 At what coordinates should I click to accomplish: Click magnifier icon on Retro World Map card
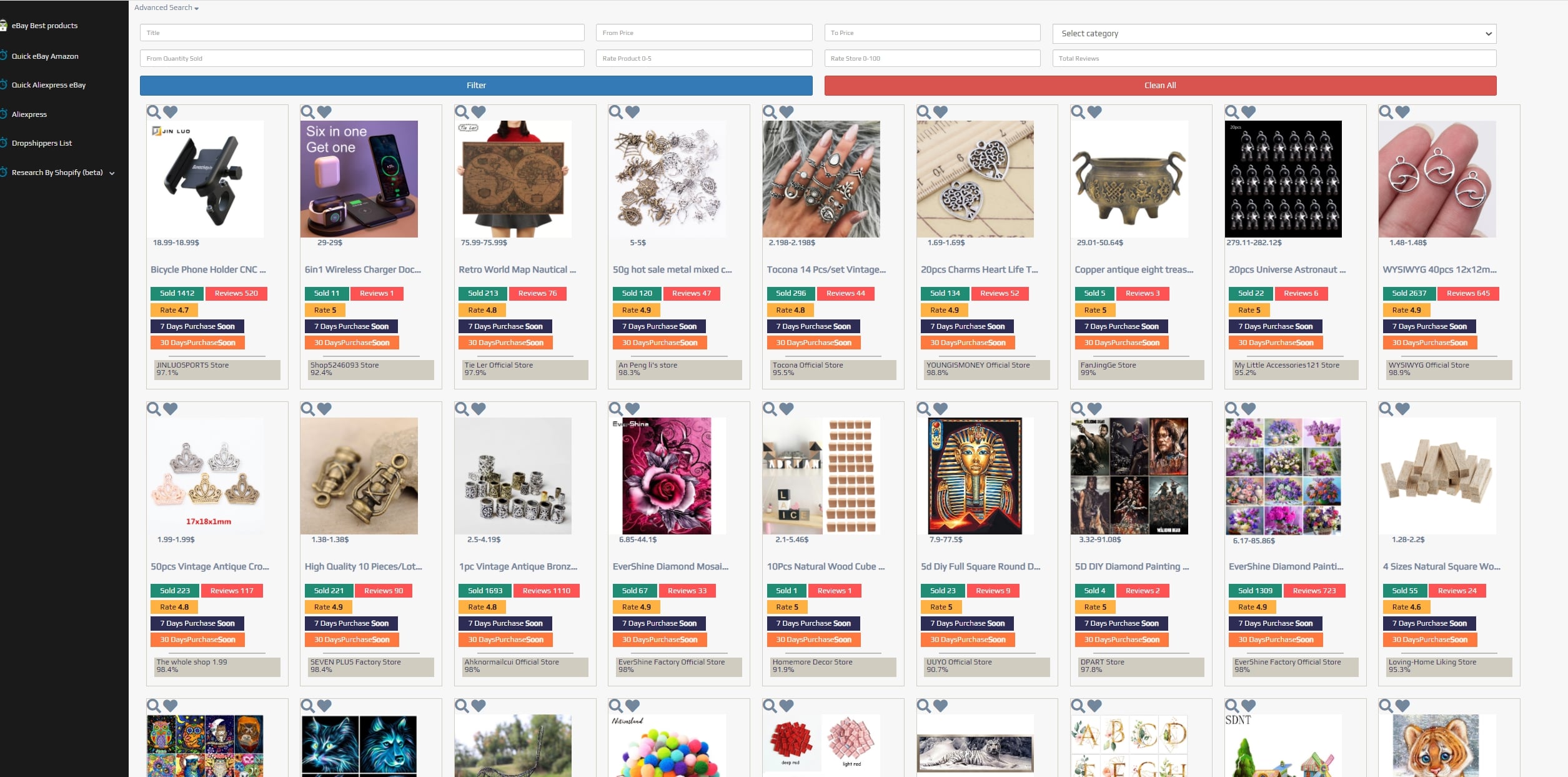click(462, 112)
